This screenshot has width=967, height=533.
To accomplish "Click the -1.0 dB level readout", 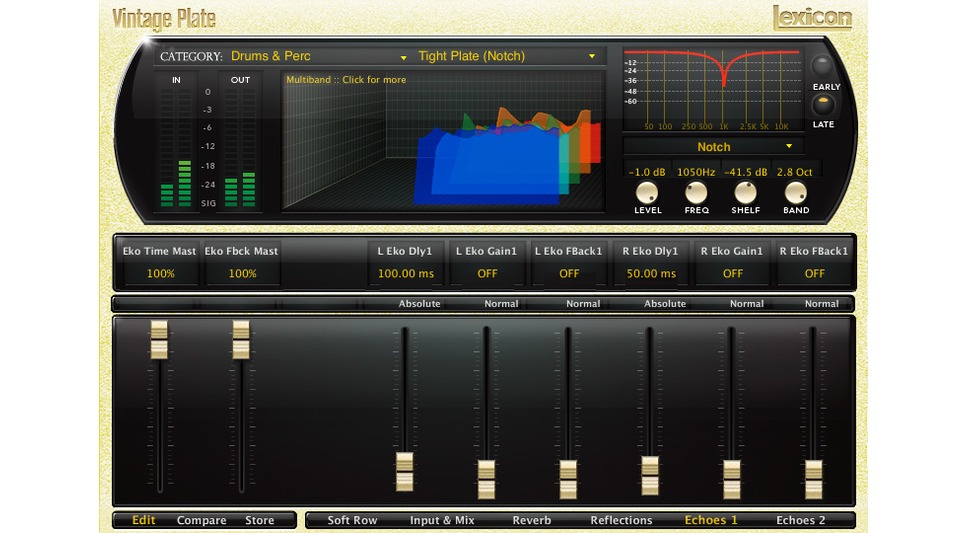I will click(x=646, y=172).
